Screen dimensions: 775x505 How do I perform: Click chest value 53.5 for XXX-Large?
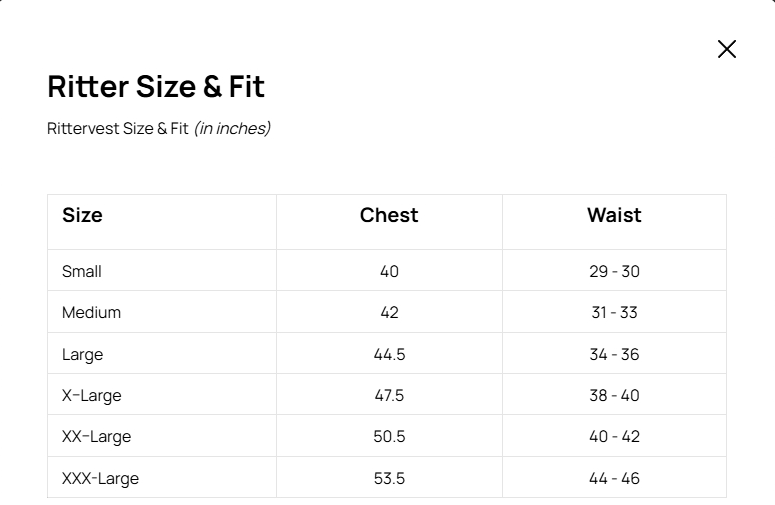pos(389,479)
